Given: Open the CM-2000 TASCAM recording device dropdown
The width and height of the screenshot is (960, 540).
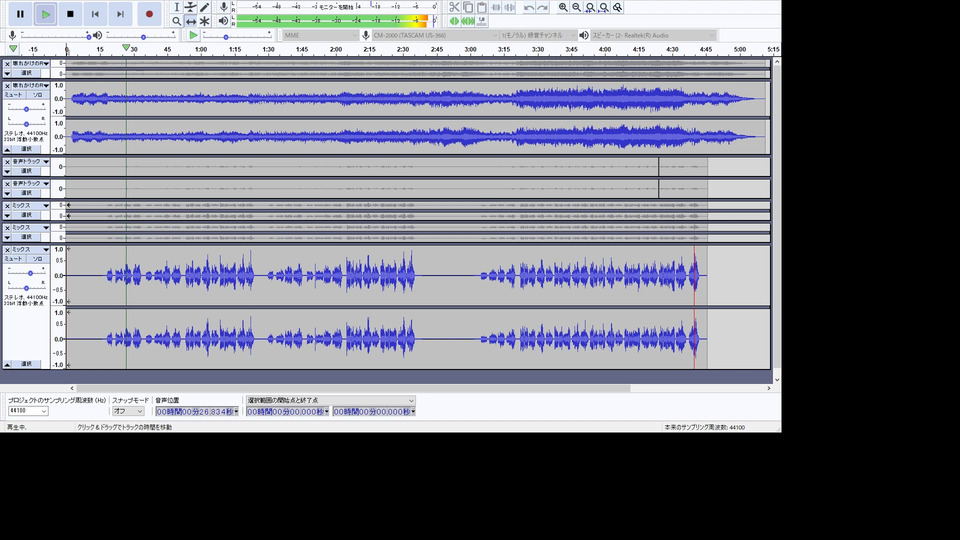Looking at the screenshot, I should pyautogui.click(x=435, y=36).
